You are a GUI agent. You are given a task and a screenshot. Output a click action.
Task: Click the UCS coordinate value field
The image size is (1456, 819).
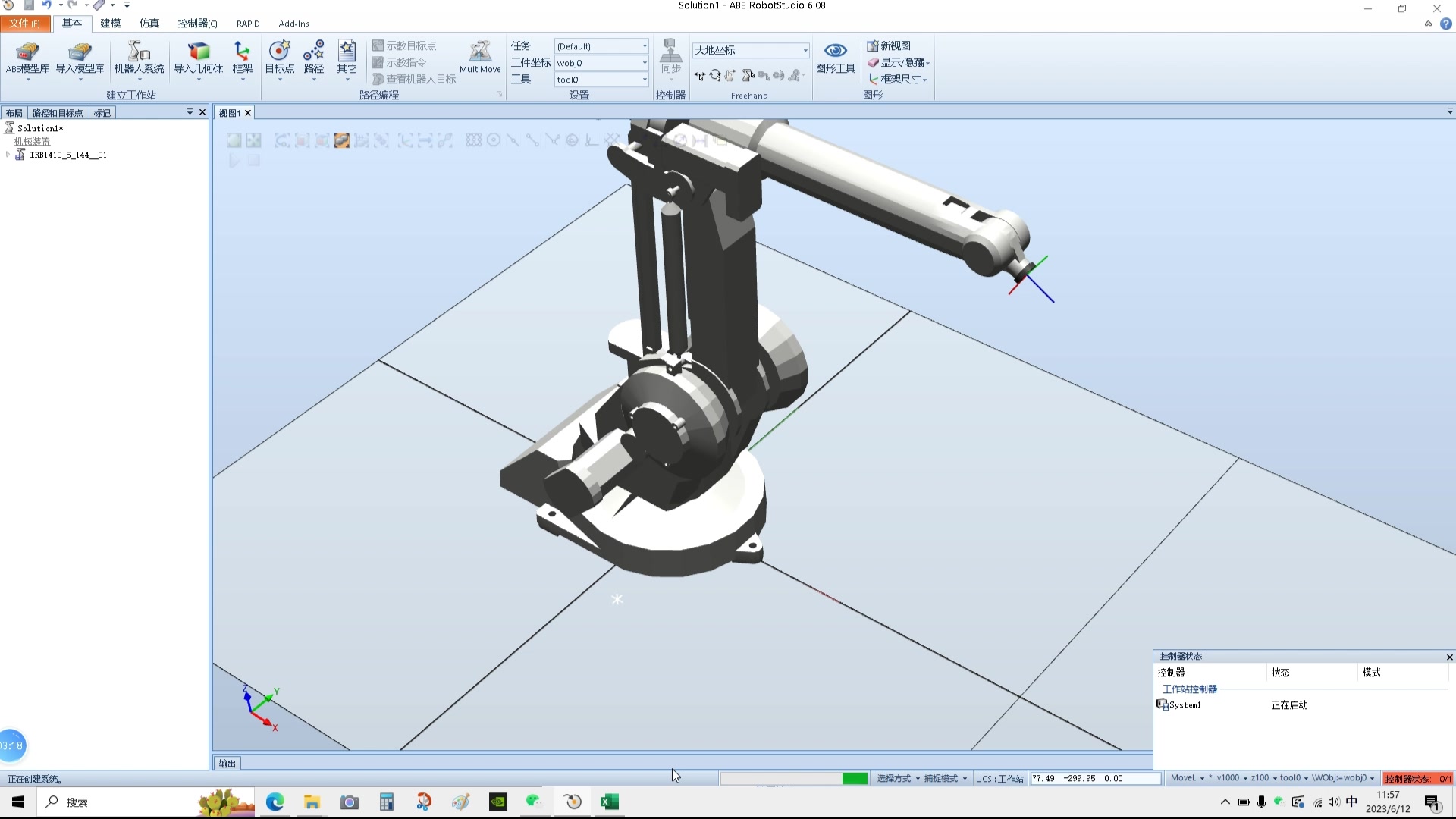pos(1095,779)
